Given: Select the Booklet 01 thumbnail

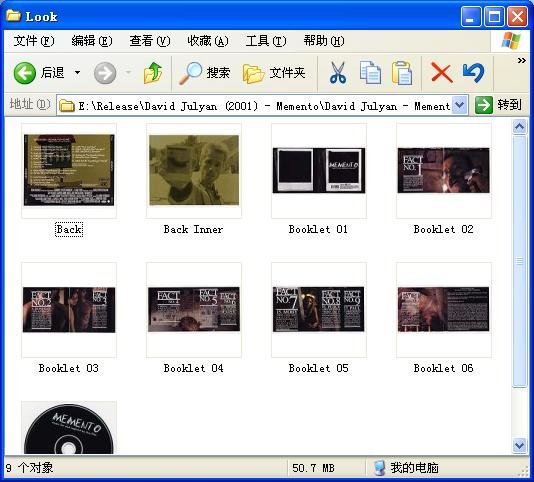Looking at the screenshot, I should tap(319, 170).
